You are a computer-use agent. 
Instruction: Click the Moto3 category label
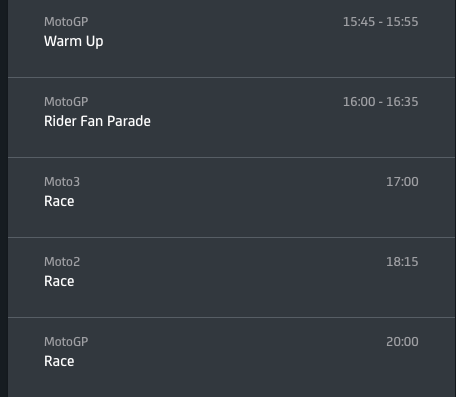point(62,182)
